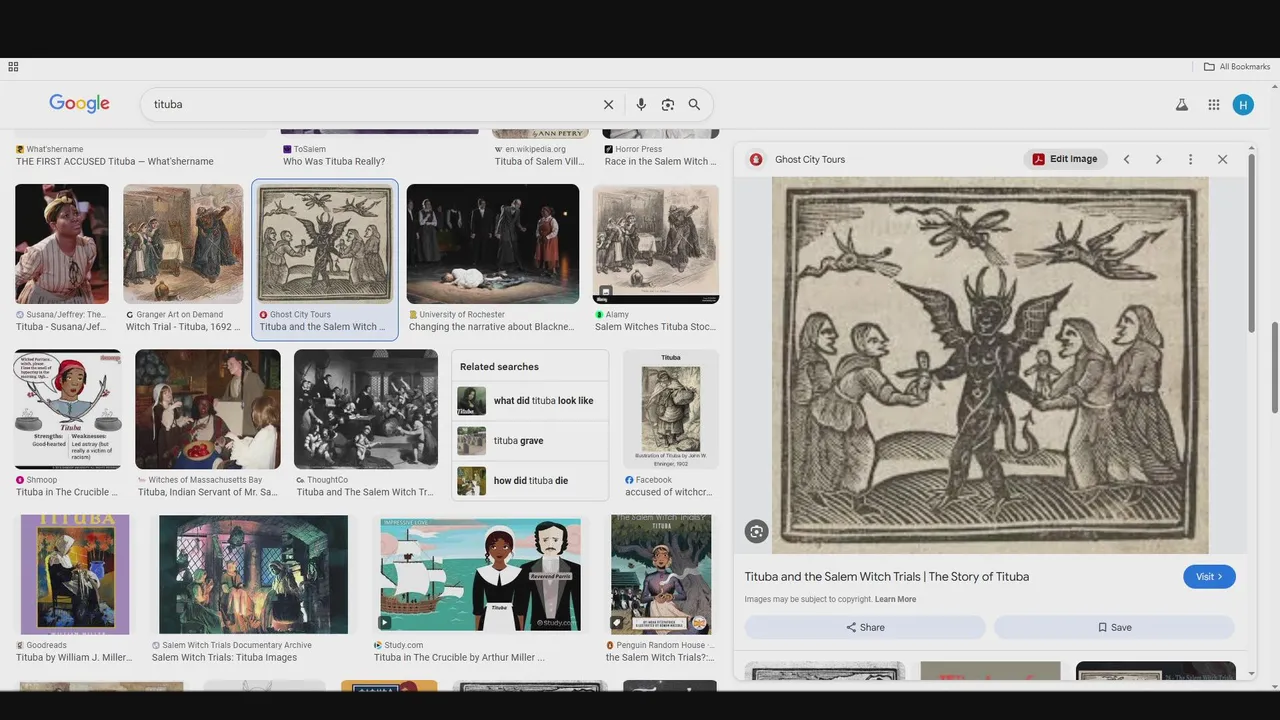Image resolution: width=1280 pixels, height=720 pixels.
Task: Open Witches of Massachusetts Bay image
Action: pos(208,409)
